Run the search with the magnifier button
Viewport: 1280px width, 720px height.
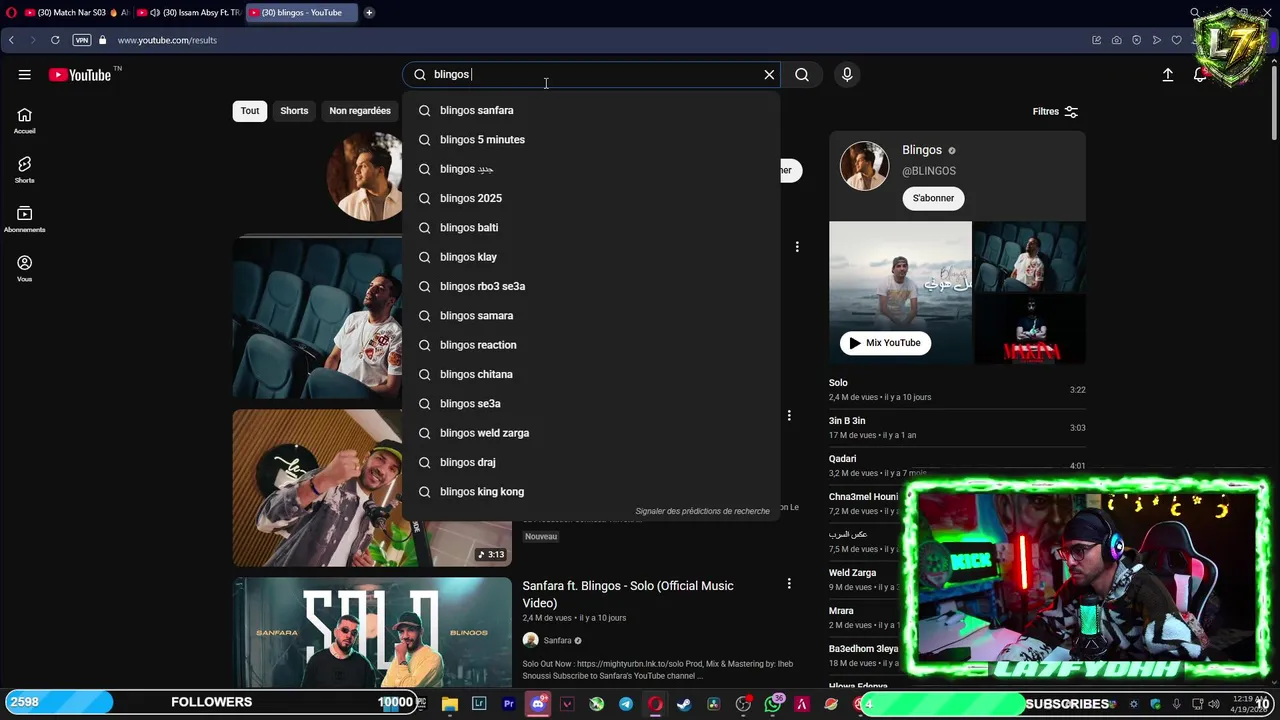802,75
